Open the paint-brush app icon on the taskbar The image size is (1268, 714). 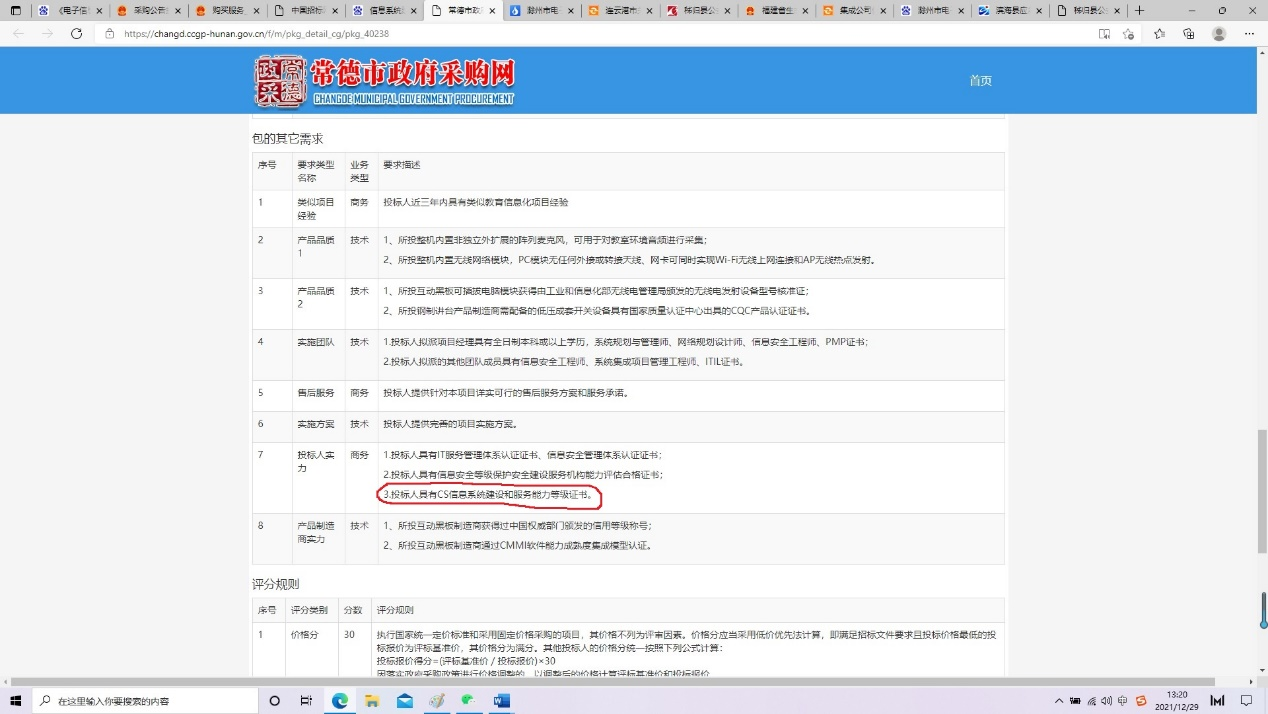pyautogui.click(x=436, y=701)
